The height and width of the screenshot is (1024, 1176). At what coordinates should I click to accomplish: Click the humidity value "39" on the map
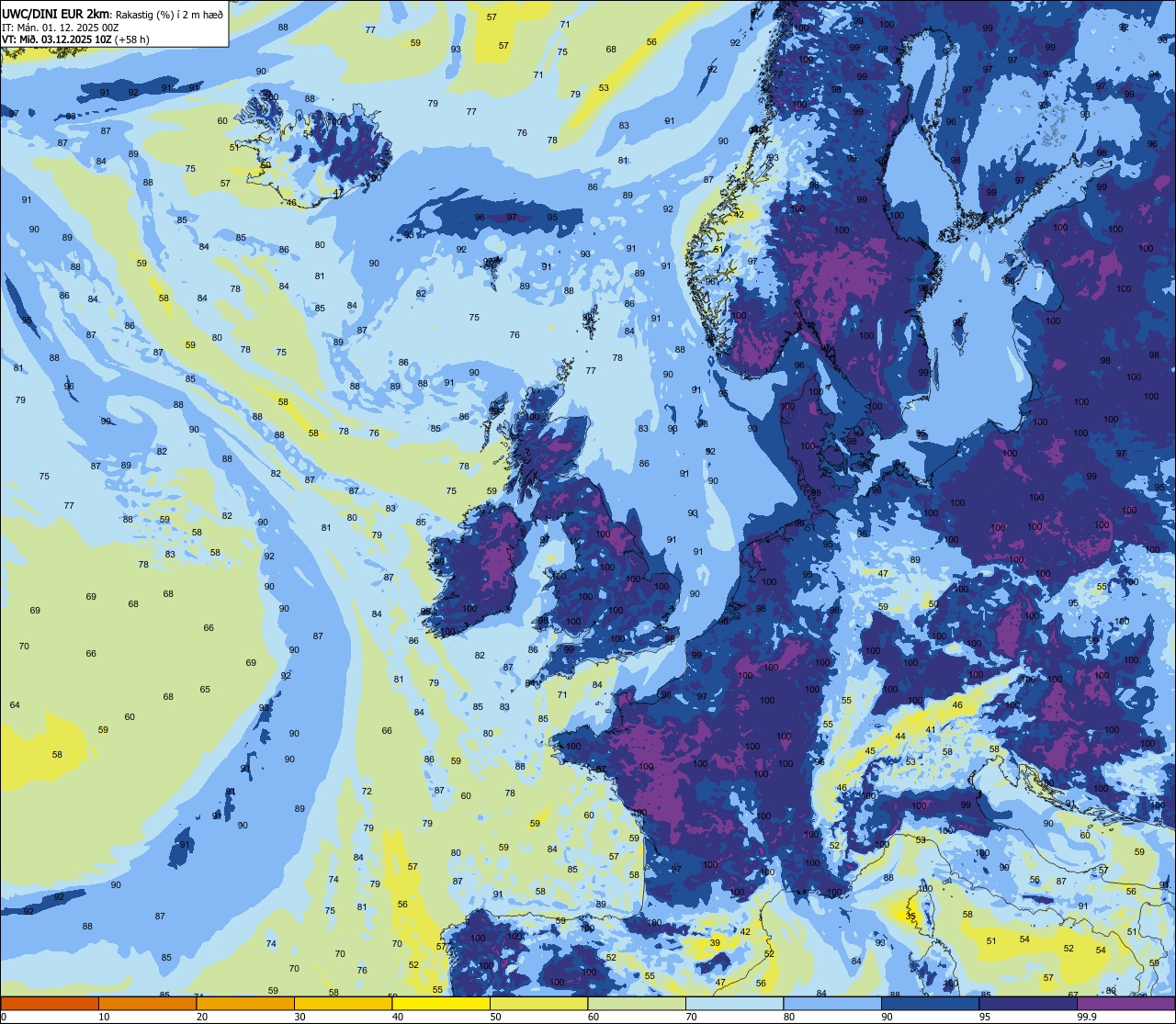[715, 943]
